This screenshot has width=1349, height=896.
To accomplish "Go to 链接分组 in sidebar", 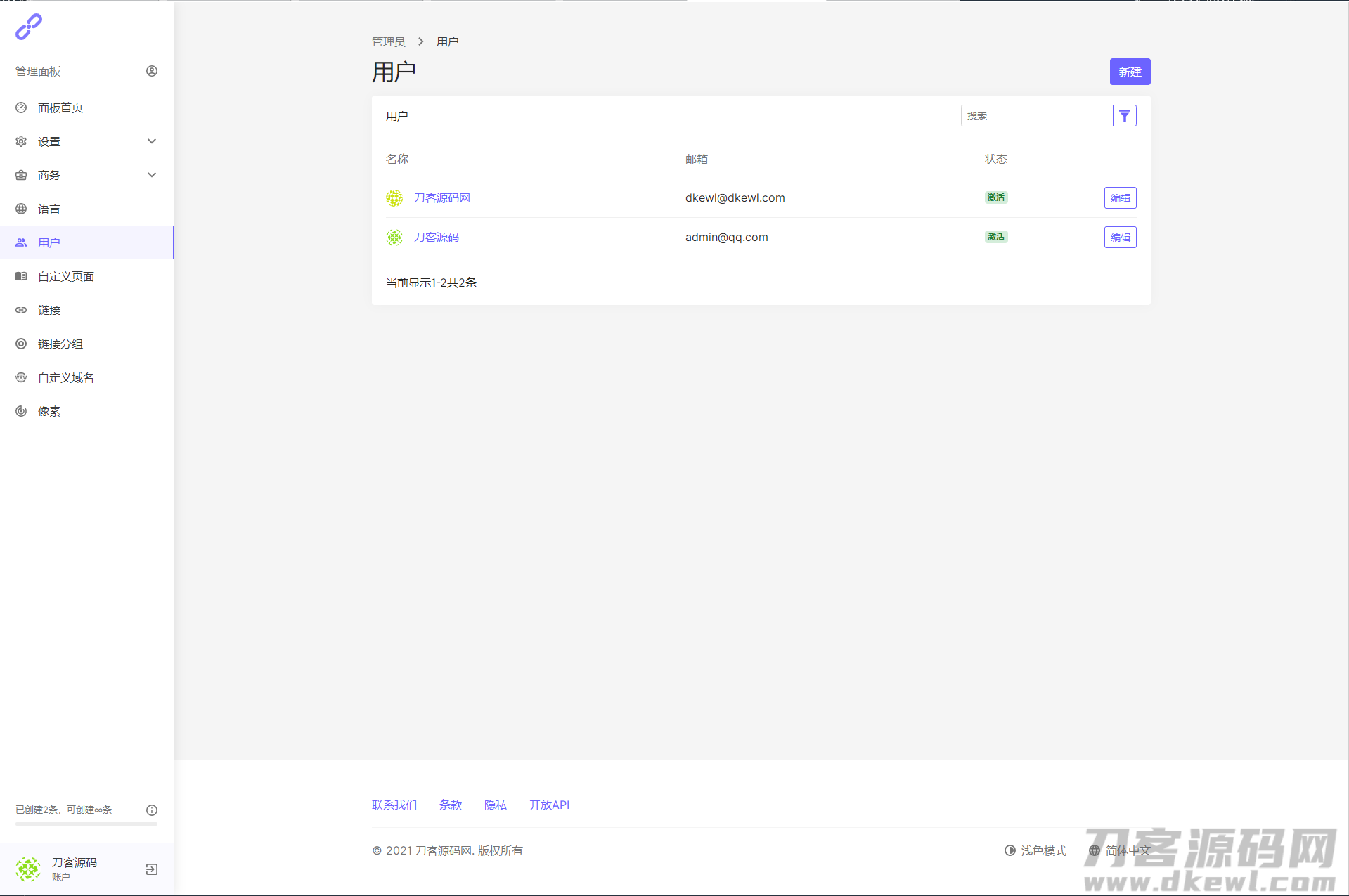I will (x=60, y=344).
